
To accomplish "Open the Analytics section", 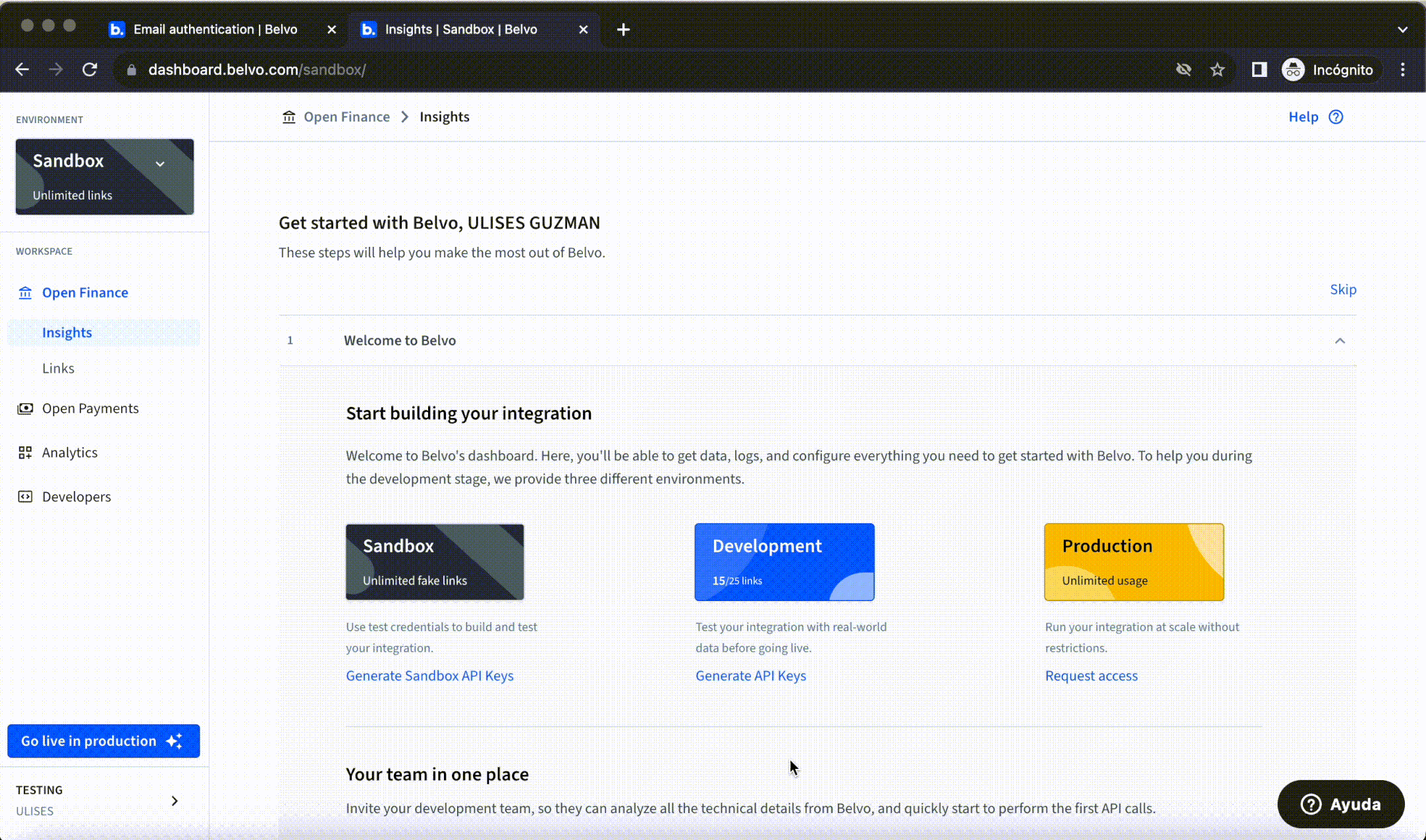I will point(69,453).
